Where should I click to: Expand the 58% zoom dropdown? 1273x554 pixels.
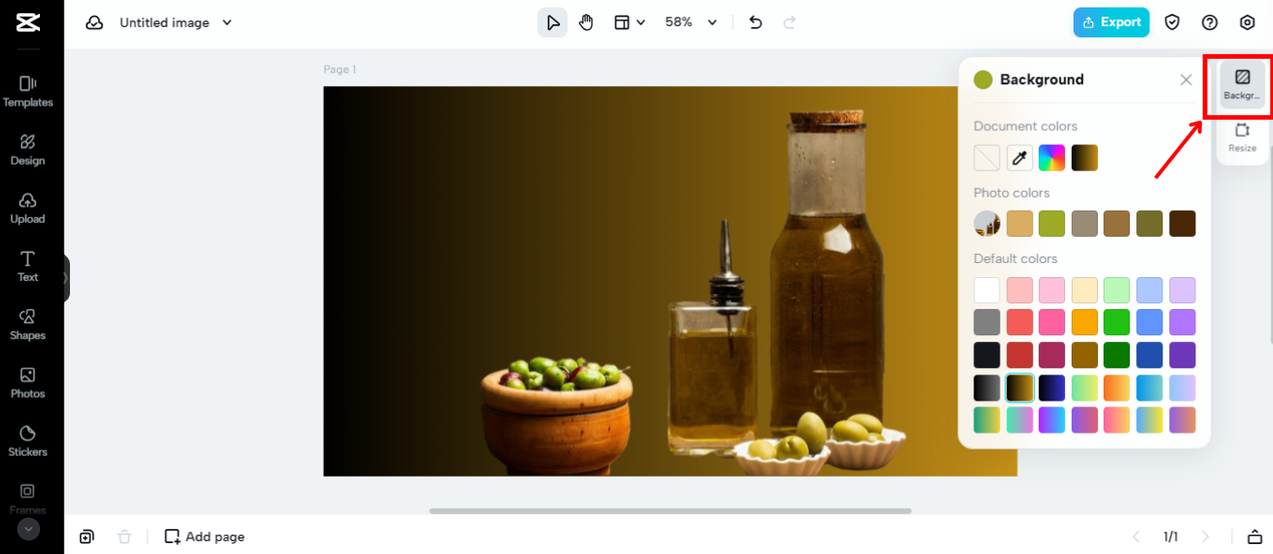pyautogui.click(x=692, y=22)
